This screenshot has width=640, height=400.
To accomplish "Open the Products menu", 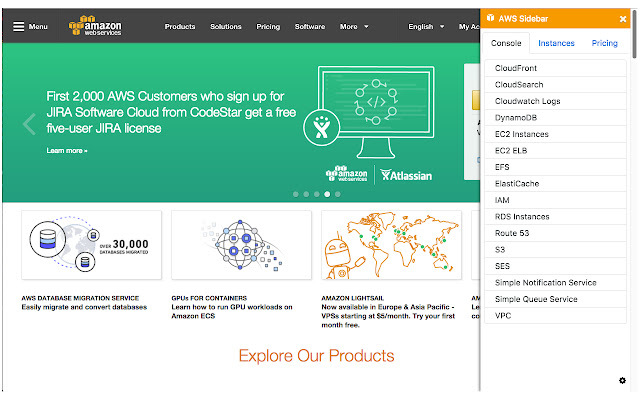I will [x=180, y=27].
